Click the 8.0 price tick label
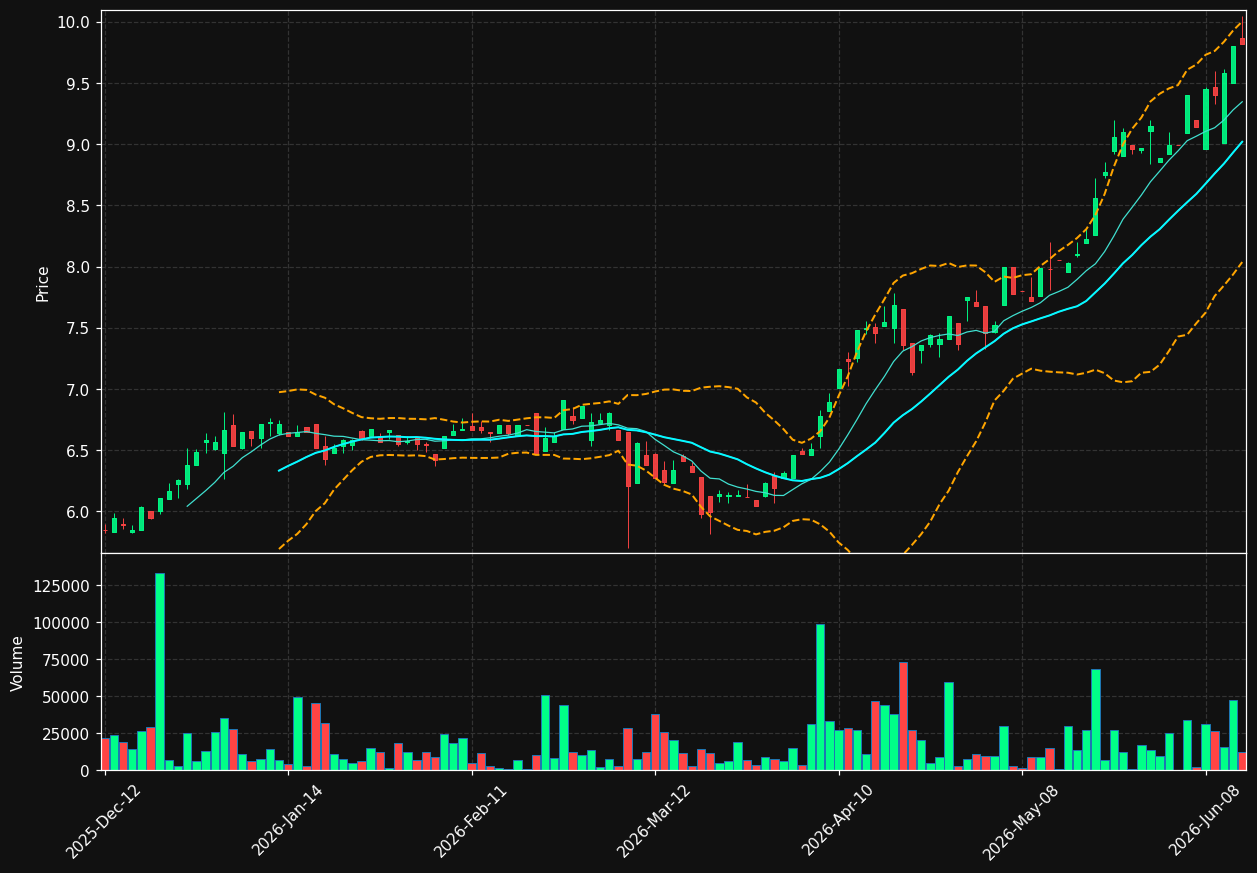This screenshot has height=873, width=1257. coord(78,267)
